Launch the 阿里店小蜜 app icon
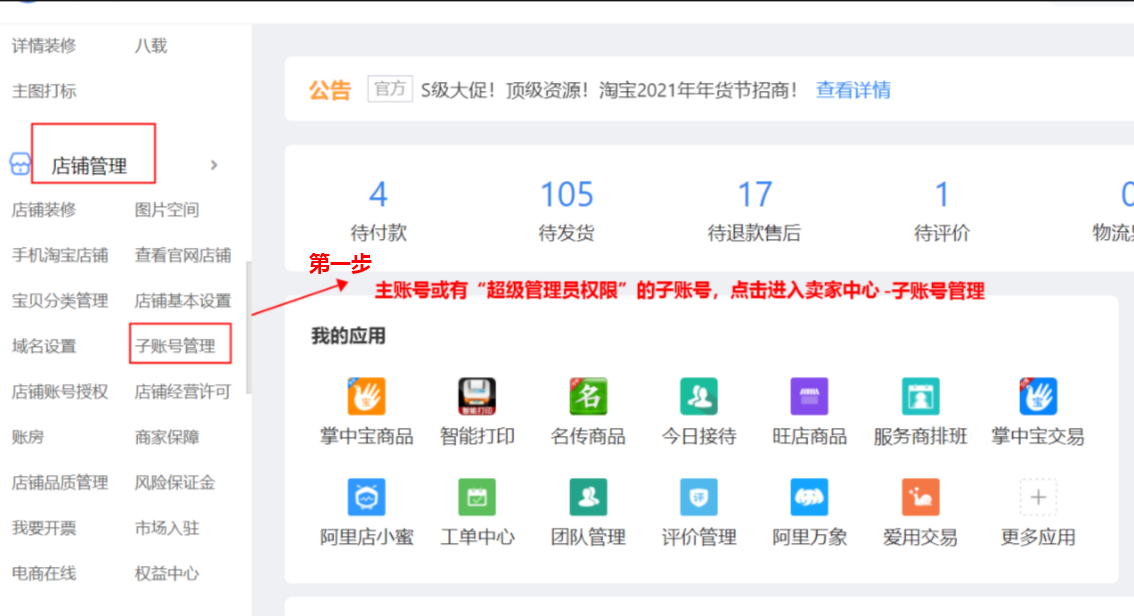The width and height of the screenshot is (1134, 616). coord(366,497)
